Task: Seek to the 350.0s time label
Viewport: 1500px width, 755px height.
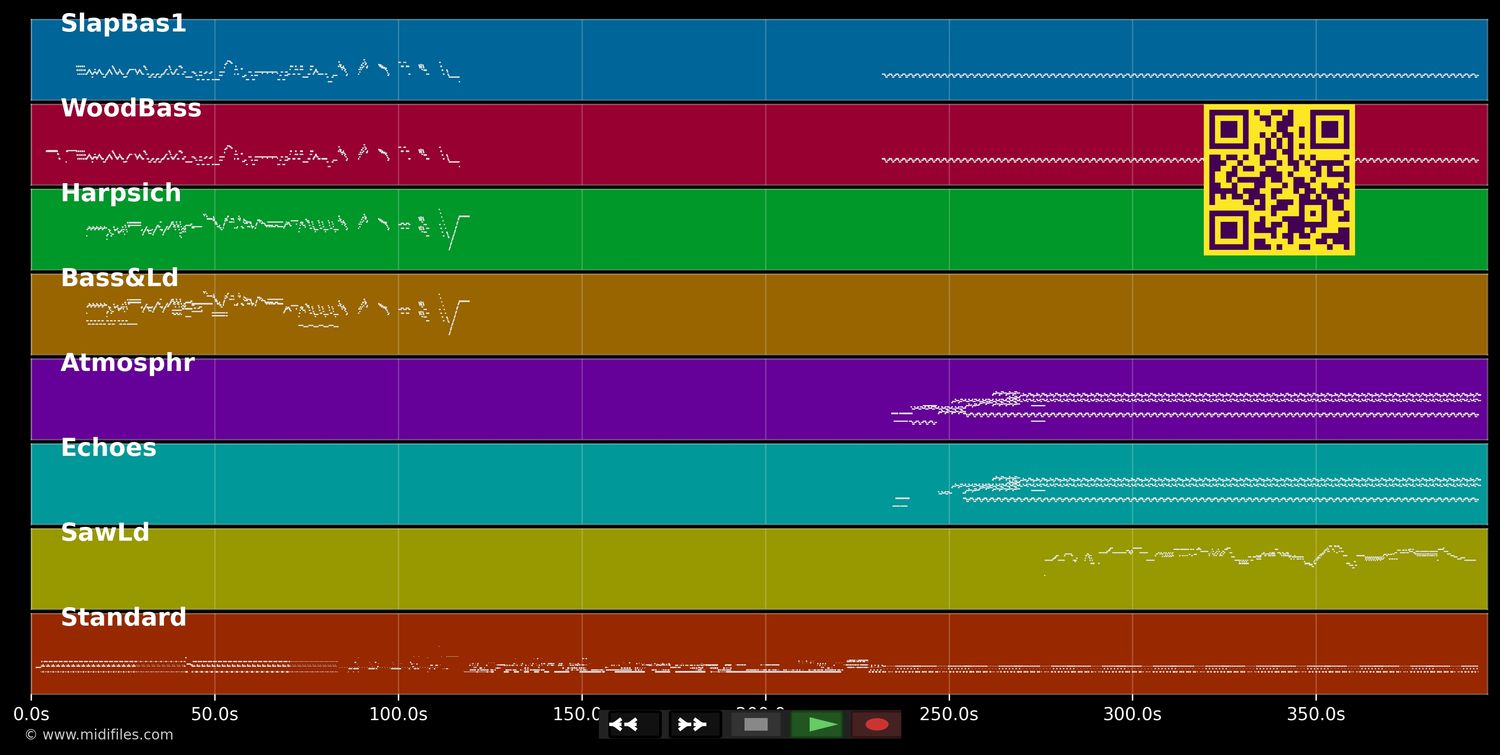Action: coord(1315,714)
